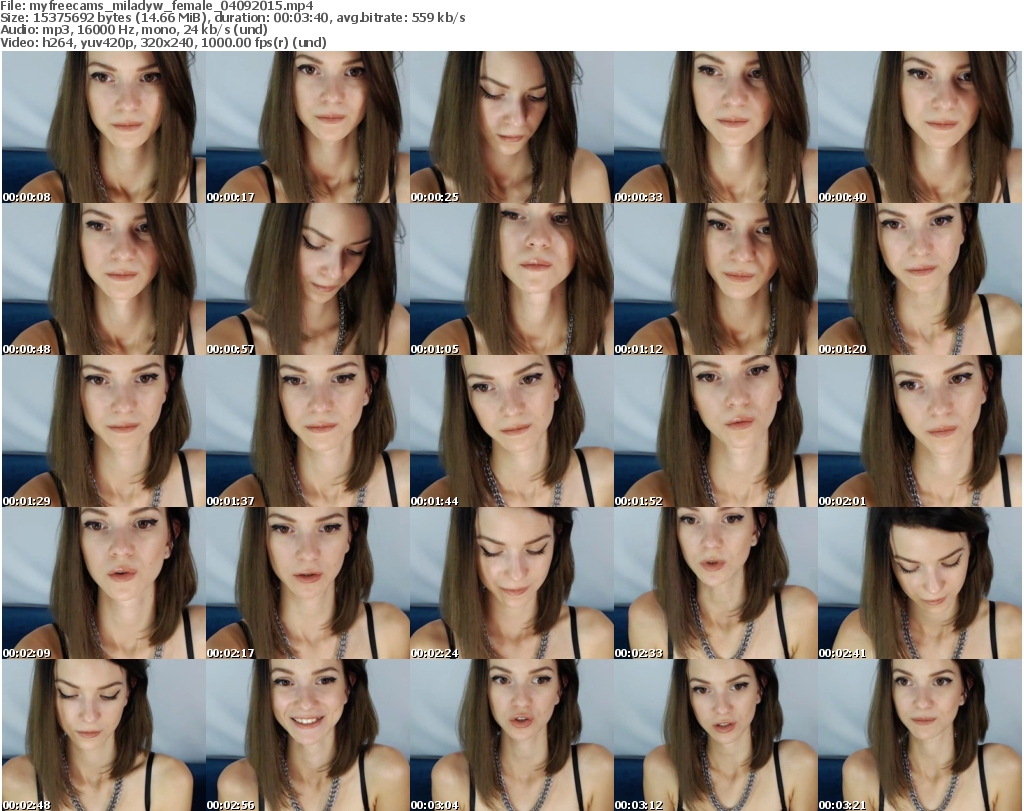Screen dimensions: 1024x811
Task: View the frame labeled 00:03:21
Action: [x=920, y=735]
